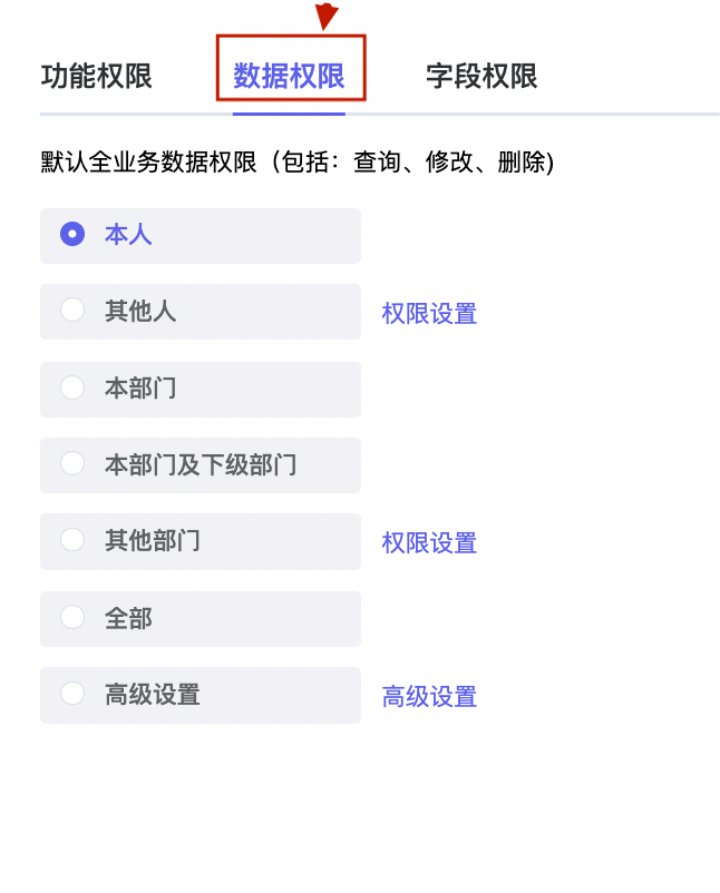Viewport: 720px width, 893px height.
Task: Pick the 本部门及下级部门 radio button circle
Action: (x=72, y=464)
